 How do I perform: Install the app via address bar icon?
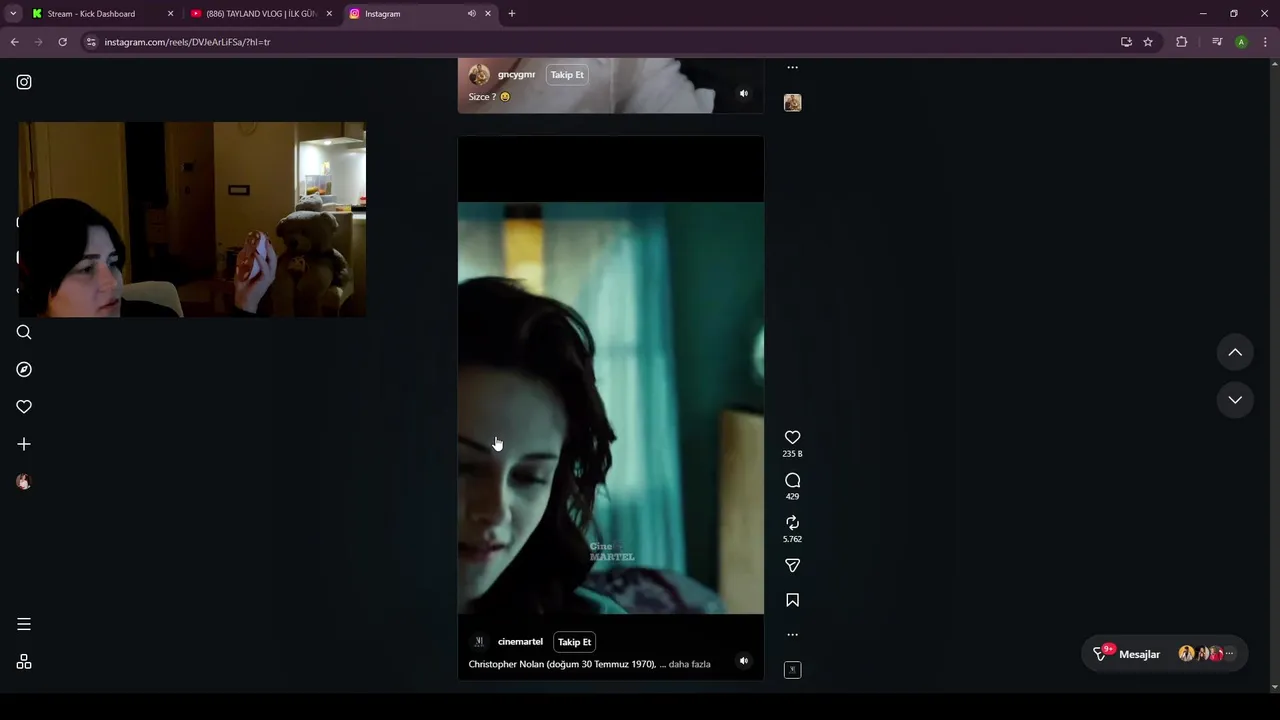click(1126, 42)
